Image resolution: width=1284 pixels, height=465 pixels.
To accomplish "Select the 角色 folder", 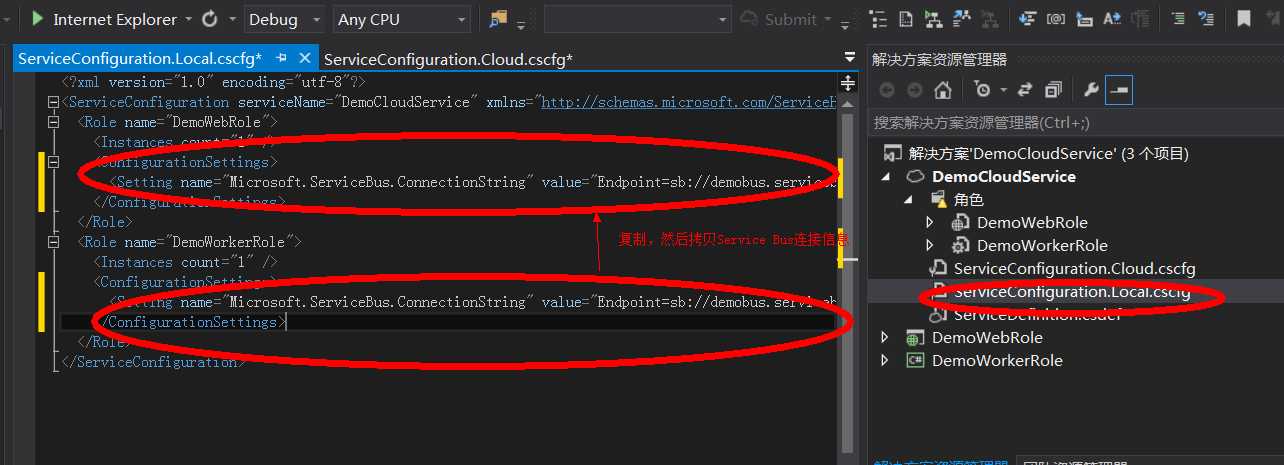I will click(x=968, y=199).
